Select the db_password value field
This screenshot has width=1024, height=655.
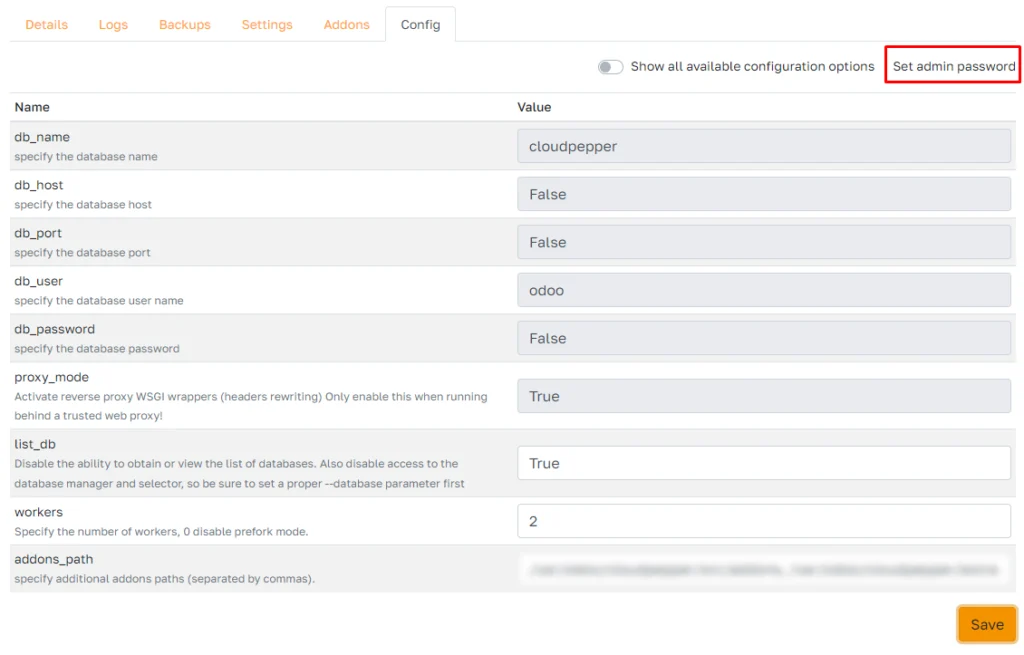click(x=765, y=338)
